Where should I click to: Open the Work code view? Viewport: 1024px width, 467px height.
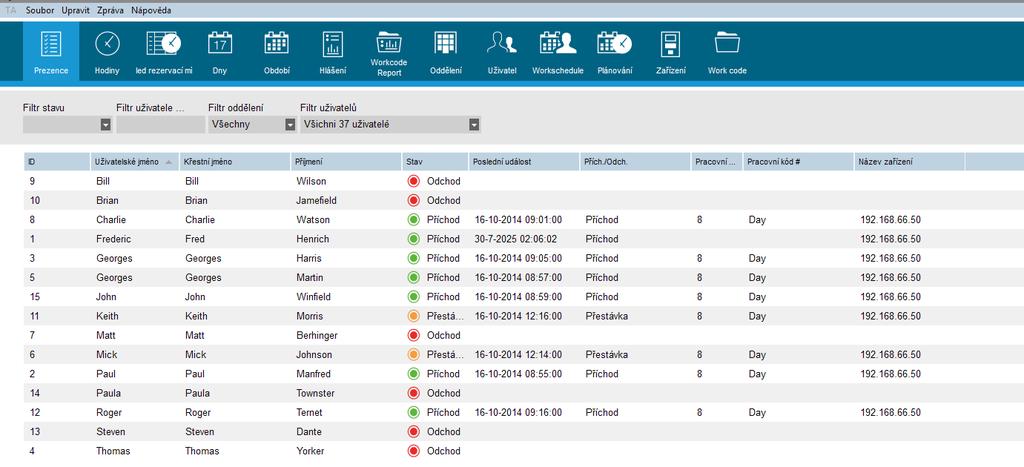[727, 52]
